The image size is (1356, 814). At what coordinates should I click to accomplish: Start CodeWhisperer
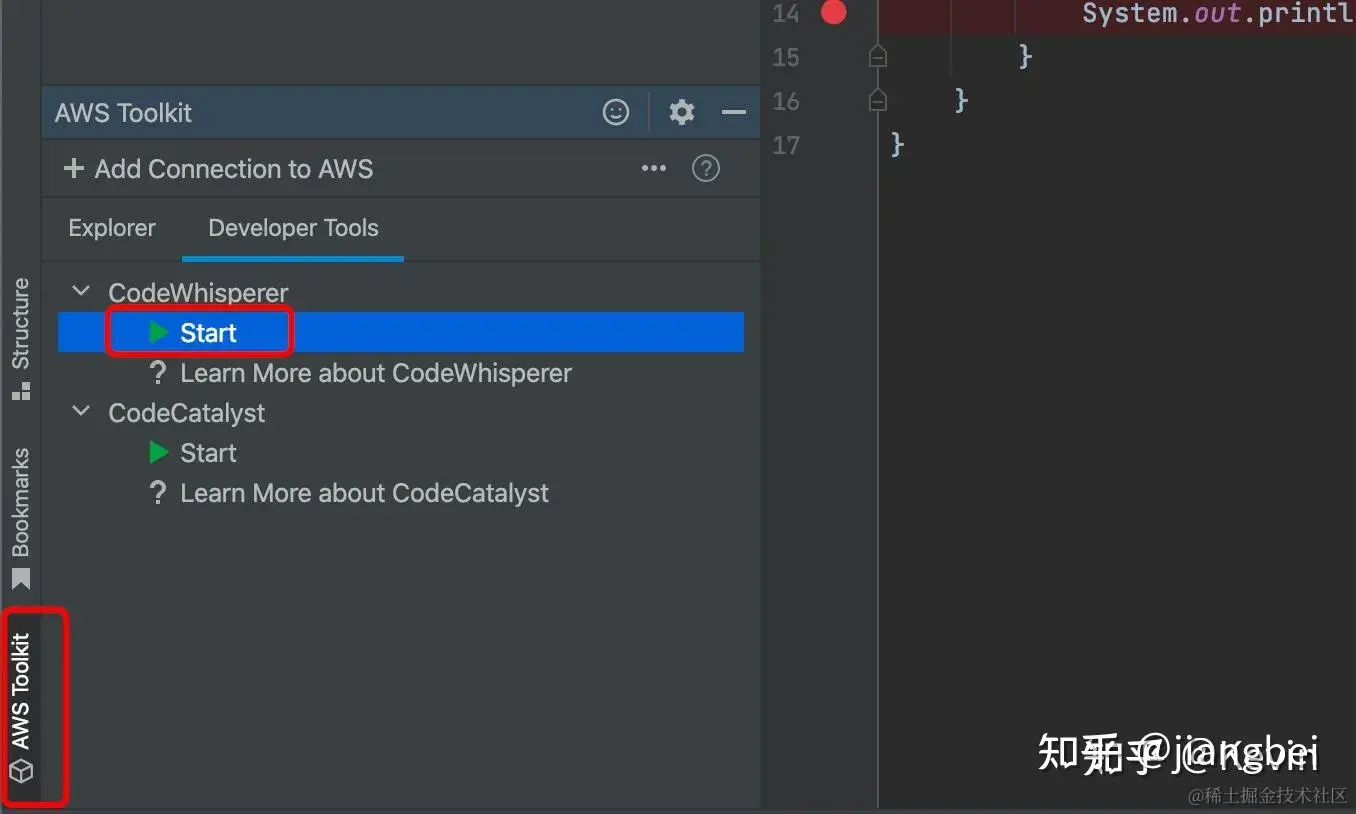pos(208,333)
